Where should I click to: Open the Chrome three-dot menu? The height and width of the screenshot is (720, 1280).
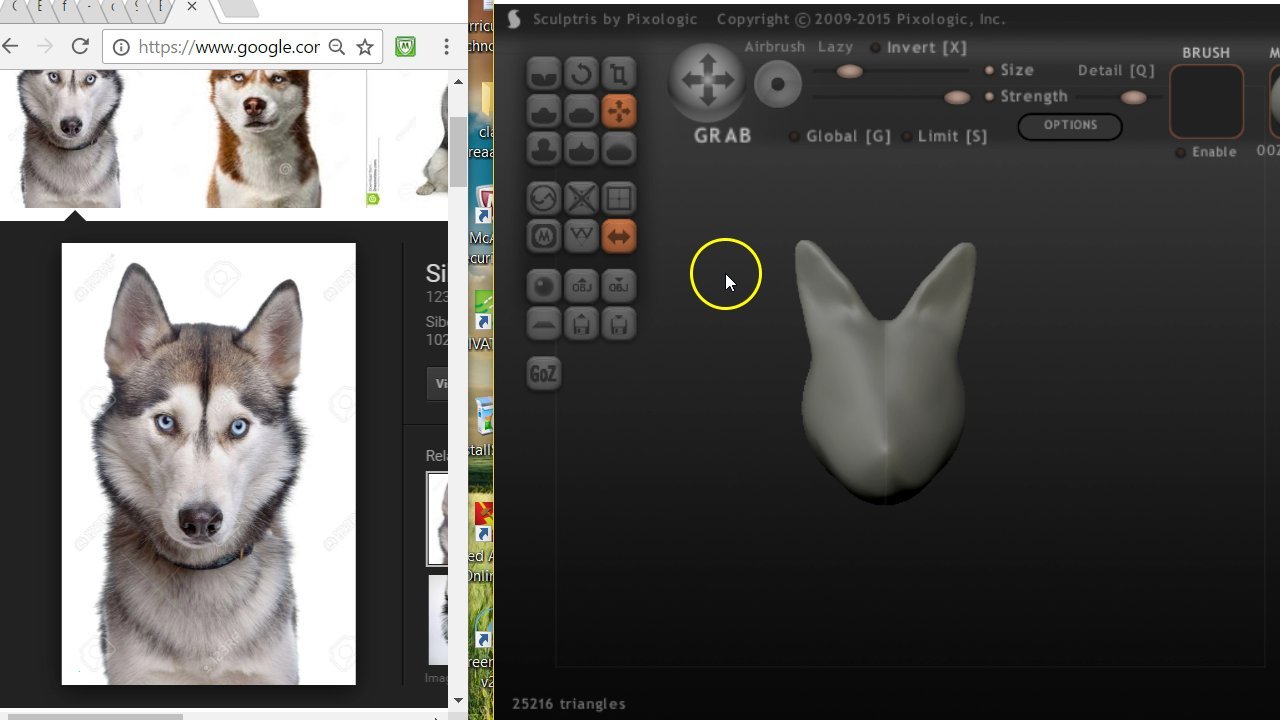[446, 47]
